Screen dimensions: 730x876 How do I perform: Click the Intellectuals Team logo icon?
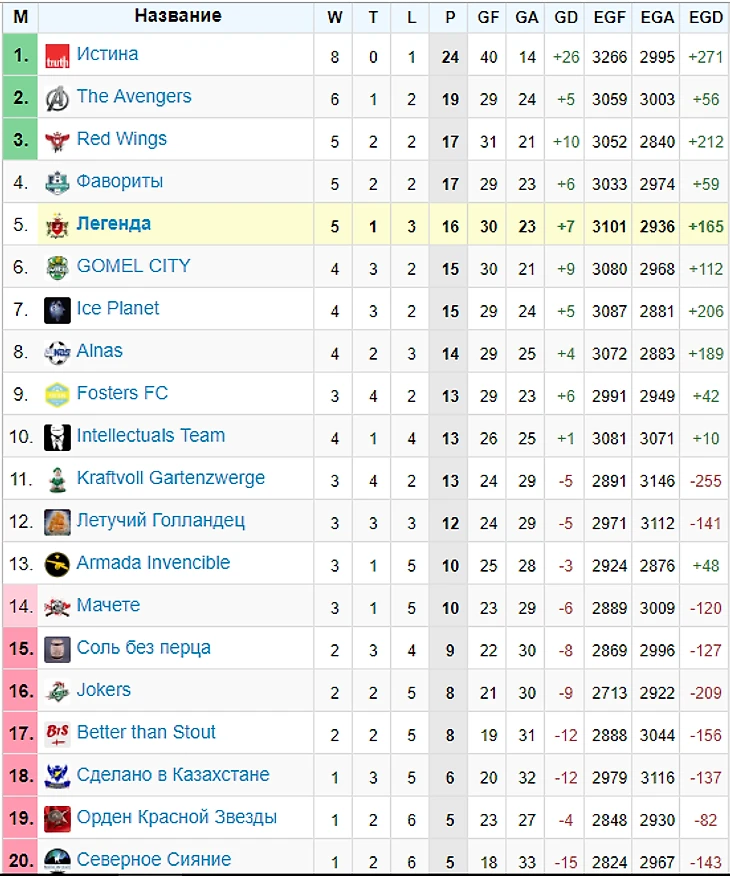[x=57, y=437]
